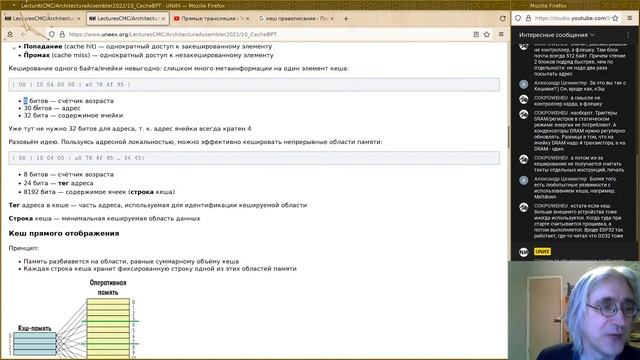Screen dimensions: 640x360
Task: Click 'Принцип:' paragraph text
Action: click(24, 248)
